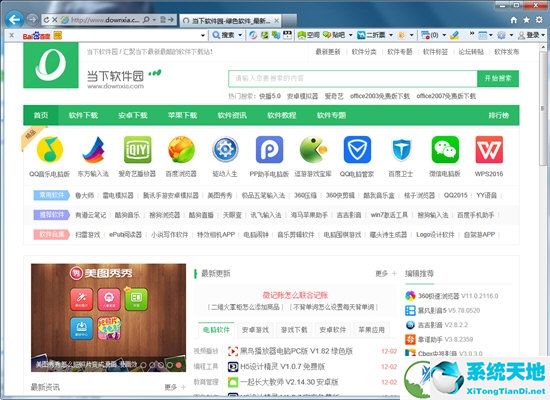Click the ePub阅读器 link
Screen dimensions: 550x400
(125, 234)
